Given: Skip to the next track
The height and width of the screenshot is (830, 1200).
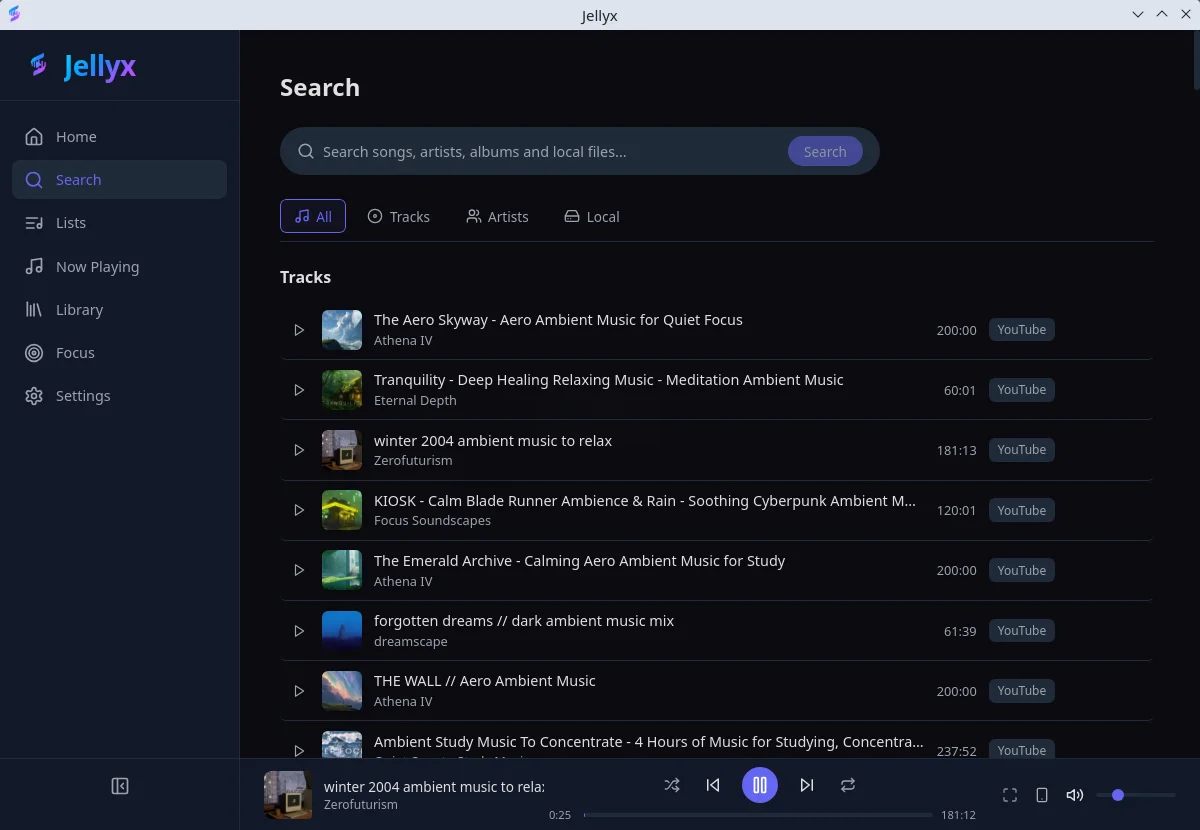Looking at the screenshot, I should (x=807, y=785).
